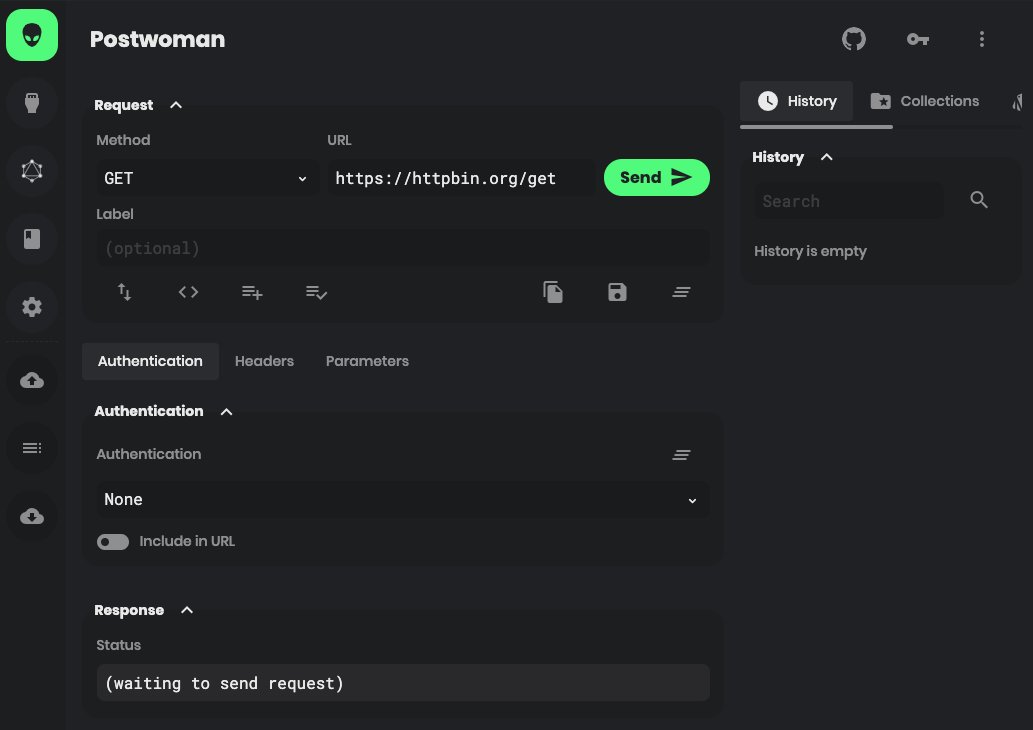Click the History Search field

click(x=849, y=201)
